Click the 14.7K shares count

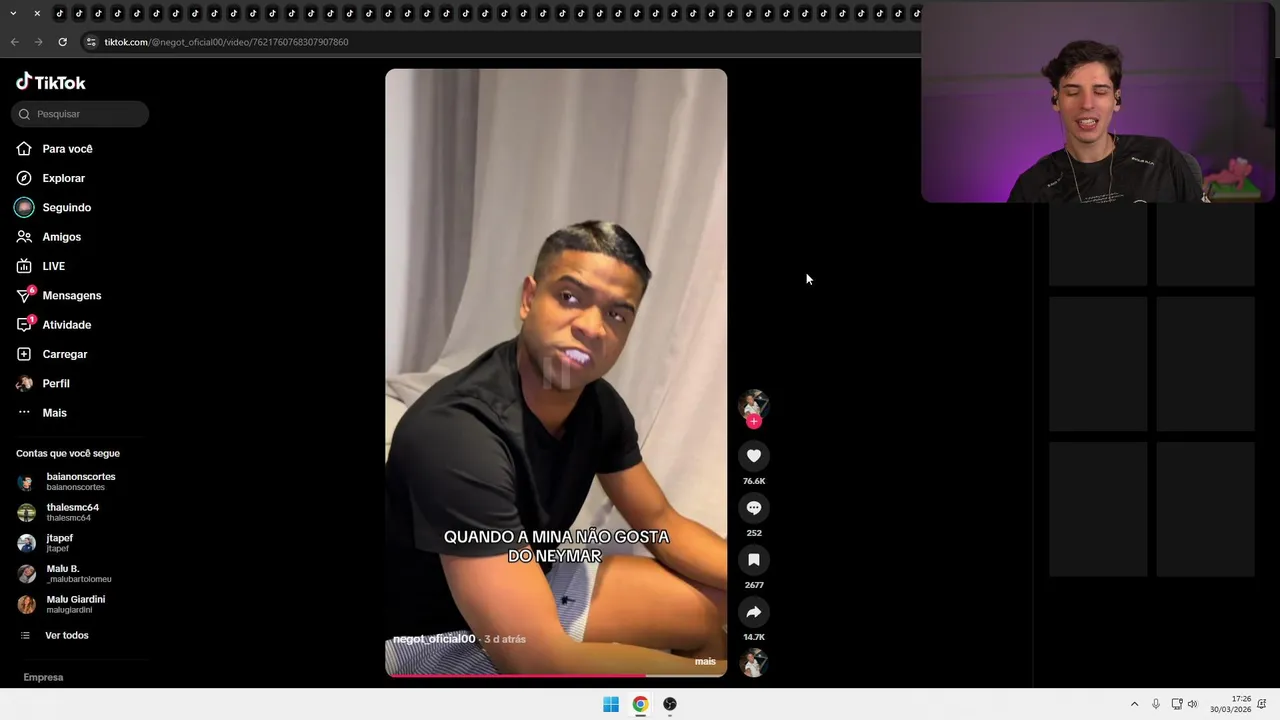tap(754, 637)
